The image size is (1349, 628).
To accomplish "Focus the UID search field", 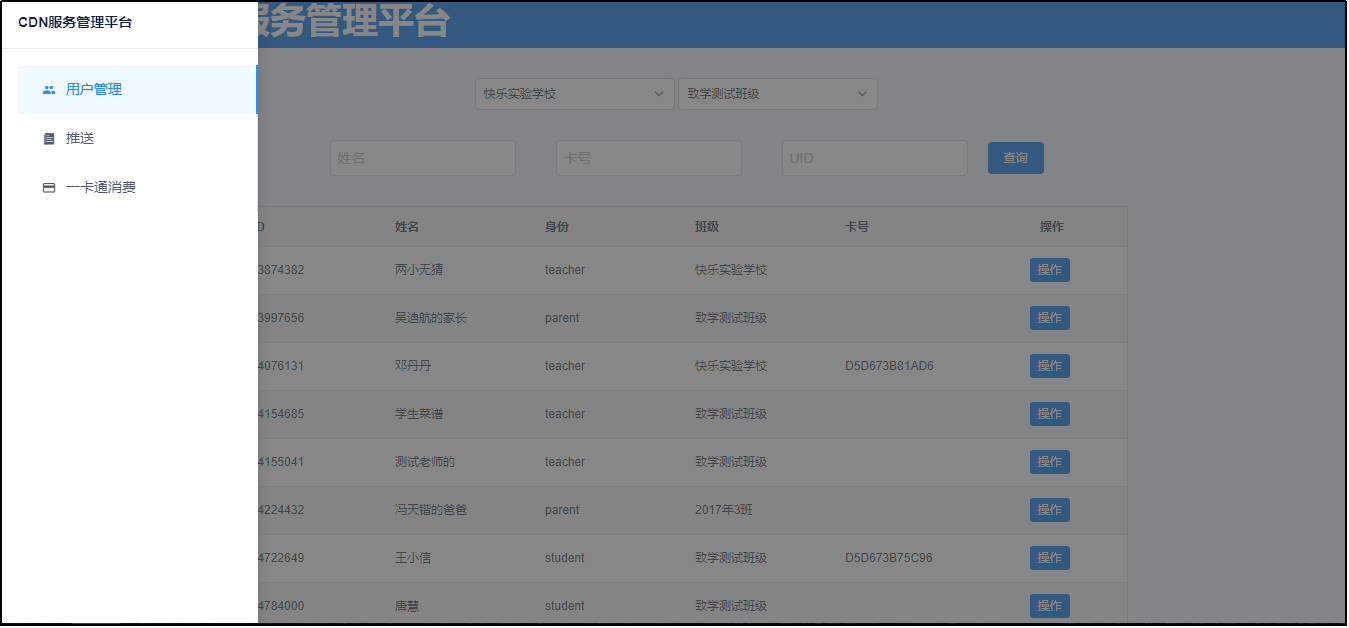I will click(x=874, y=158).
